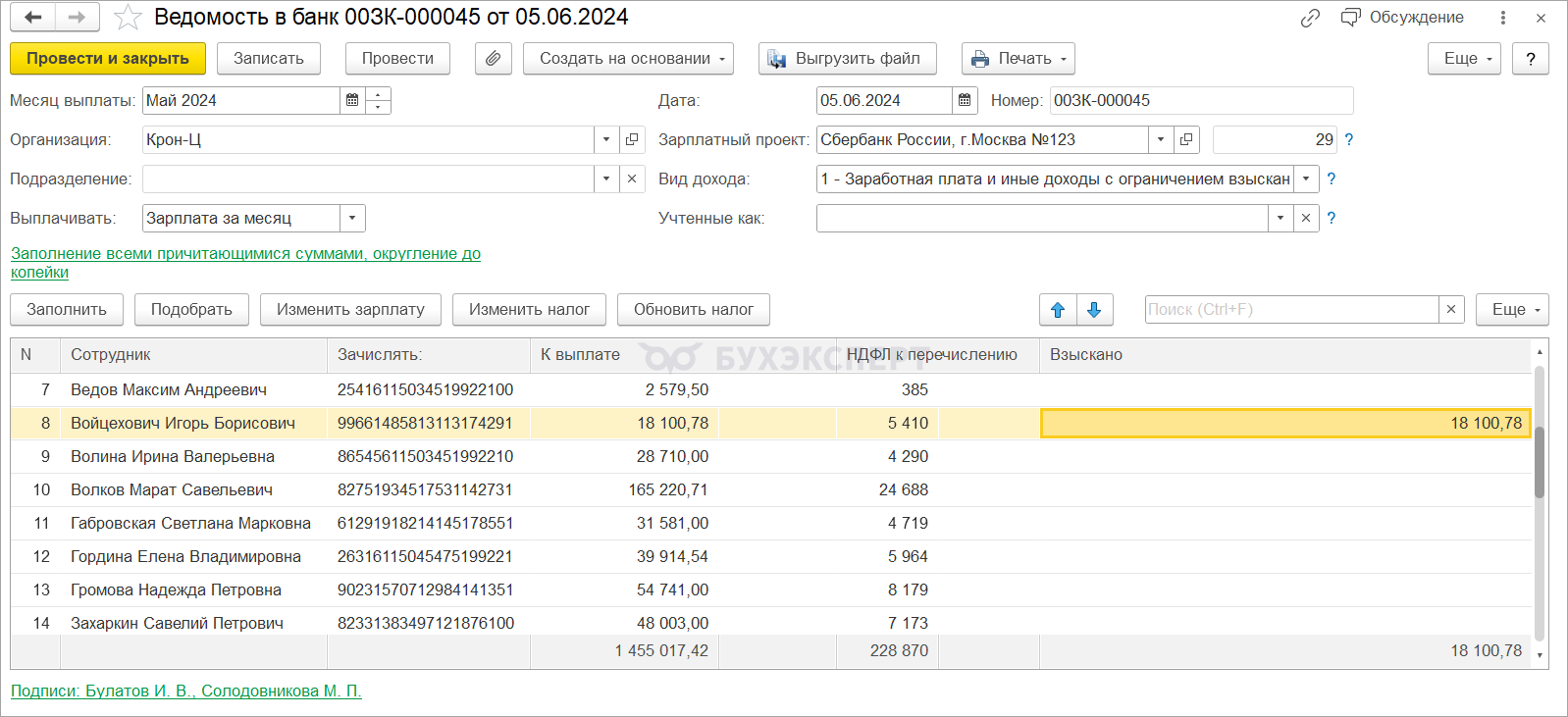1568x717 pixels.
Task: Expand the Организация dropdown list
Action: point(606,139)
